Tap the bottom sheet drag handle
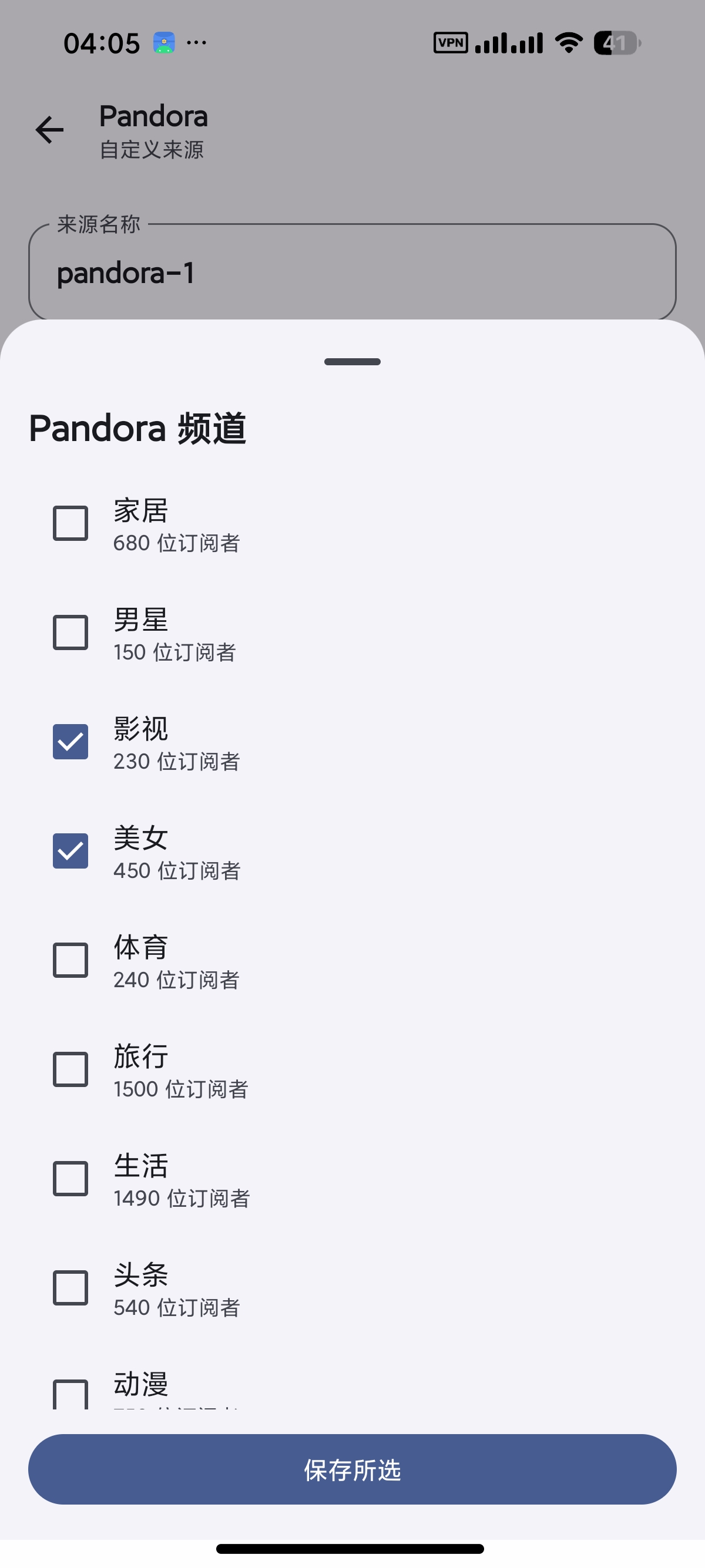The height and width of the screenshot is (1568, 705). [x=352, y=362]
